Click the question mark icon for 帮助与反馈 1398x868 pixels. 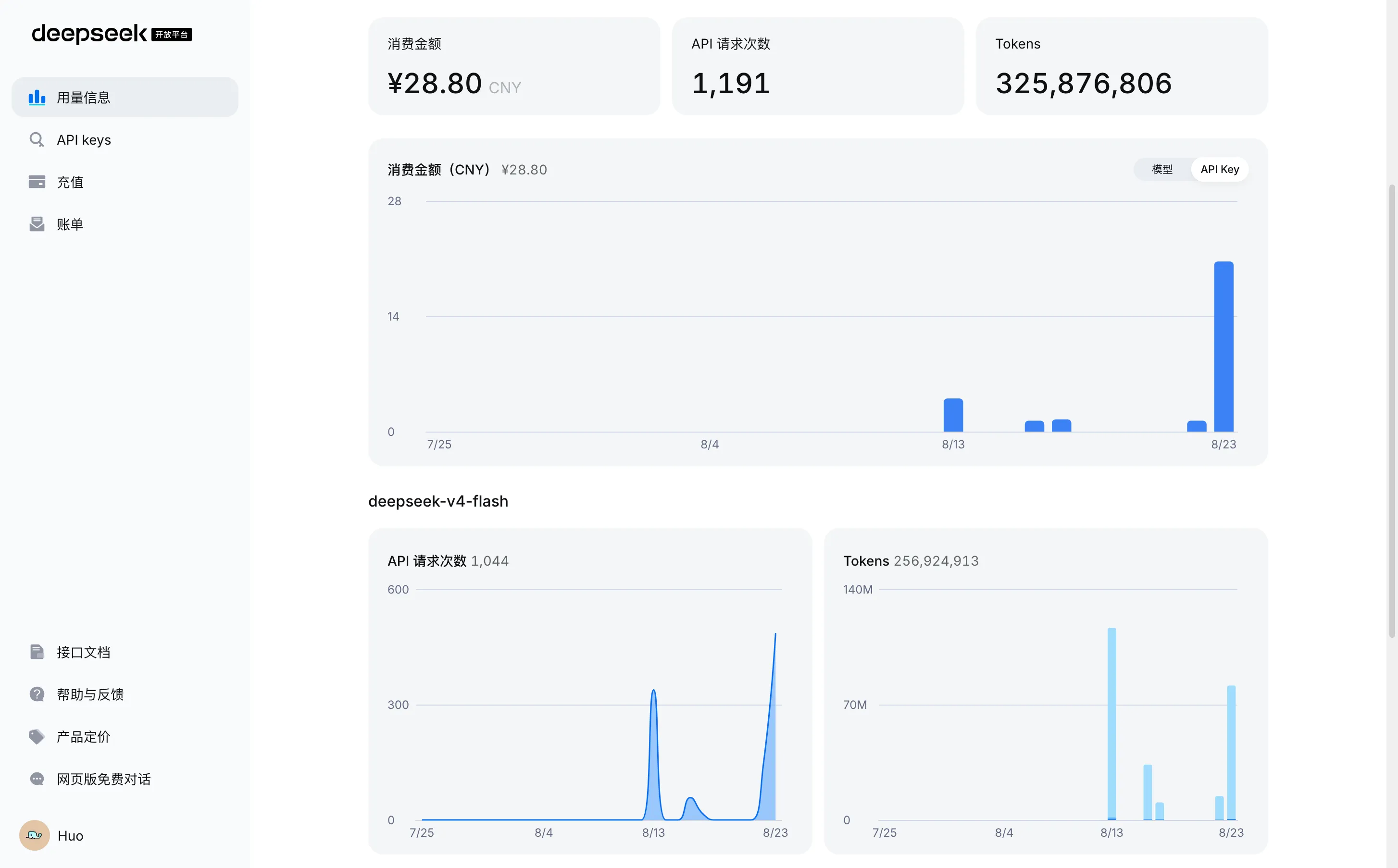(37, 694)
